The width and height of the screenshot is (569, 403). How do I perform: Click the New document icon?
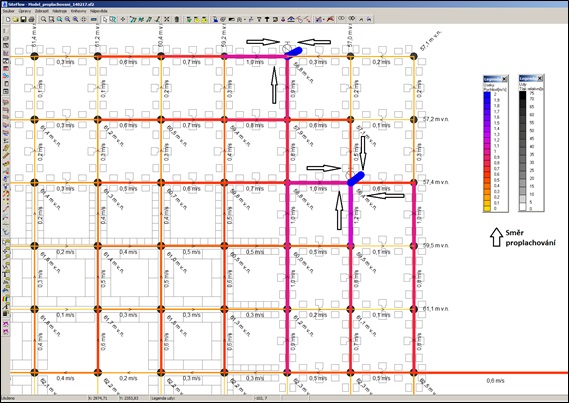point(8,19)
